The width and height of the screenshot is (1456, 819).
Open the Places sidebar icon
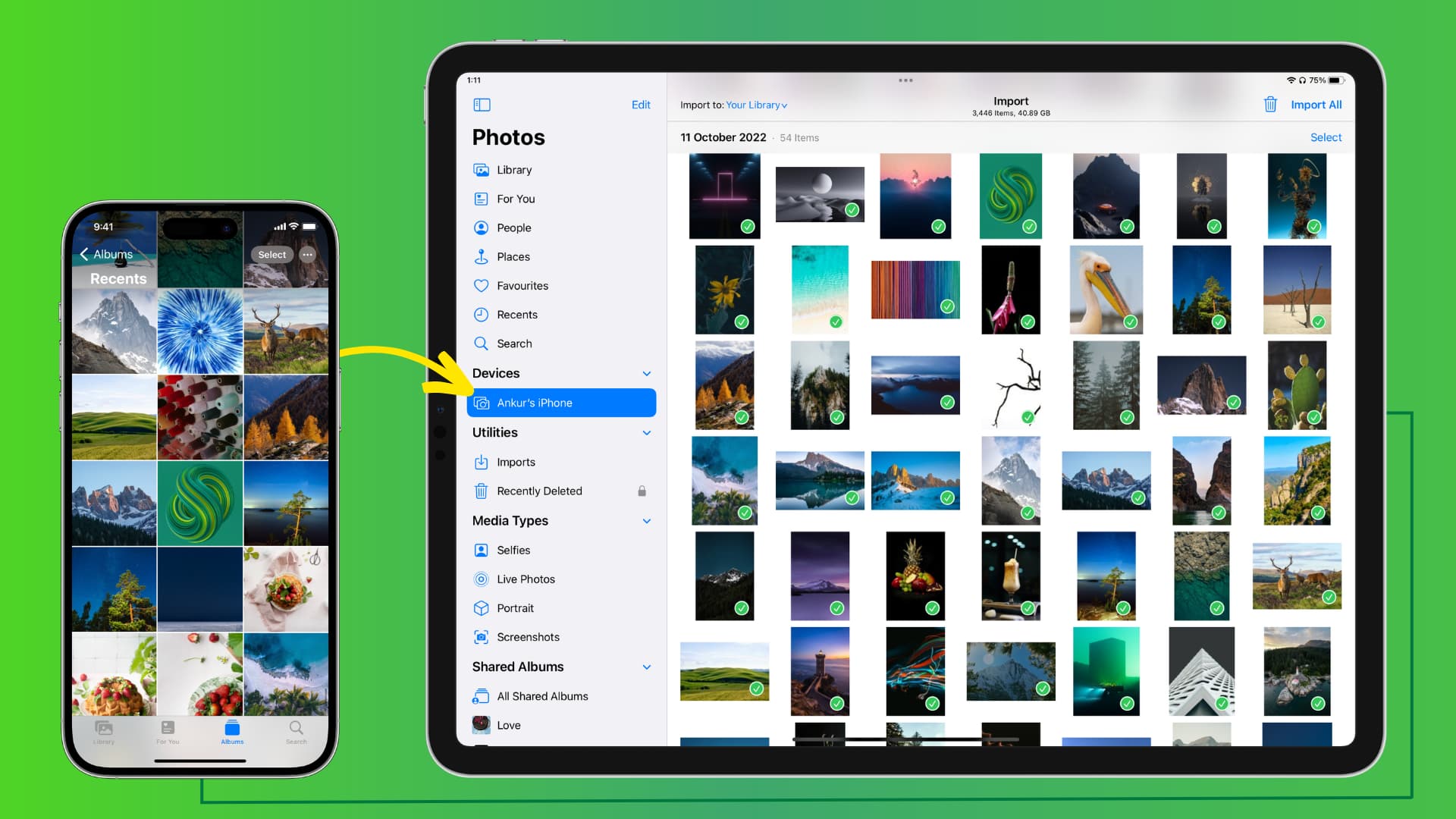pyautogui.click(x=482, y=256)
